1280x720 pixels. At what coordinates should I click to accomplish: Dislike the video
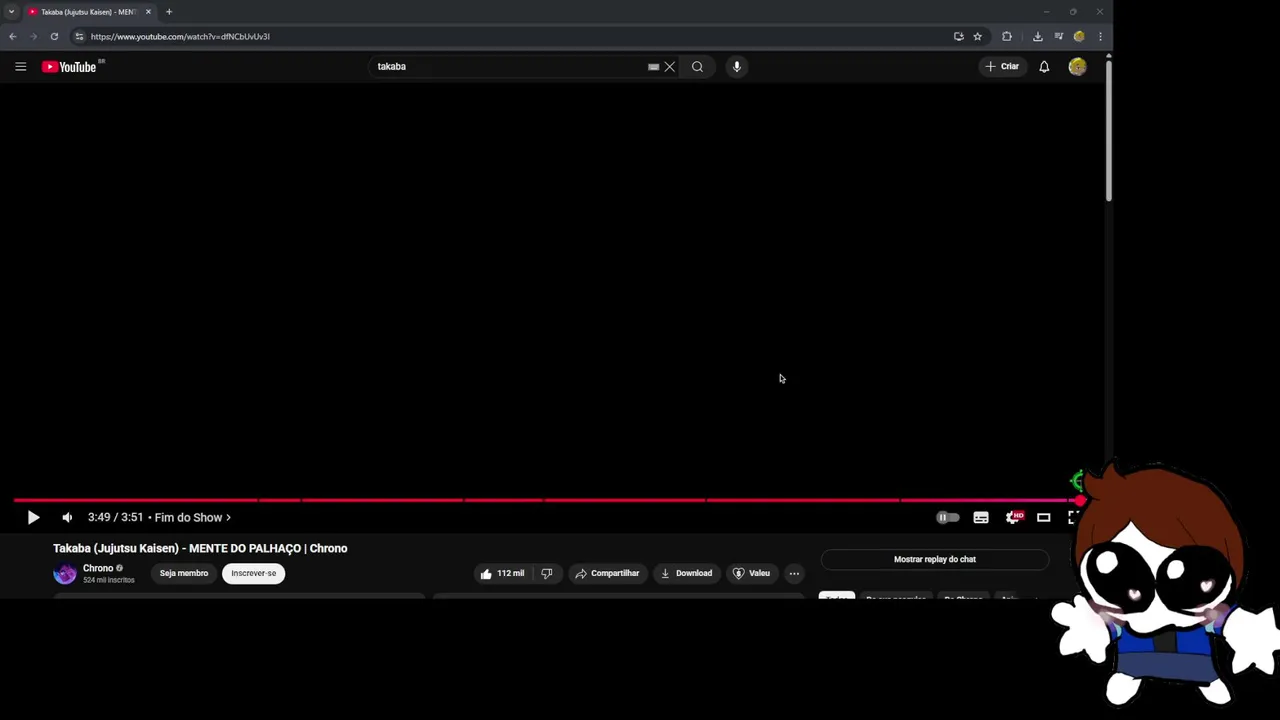pyautogui.click(x=547, y=574)
